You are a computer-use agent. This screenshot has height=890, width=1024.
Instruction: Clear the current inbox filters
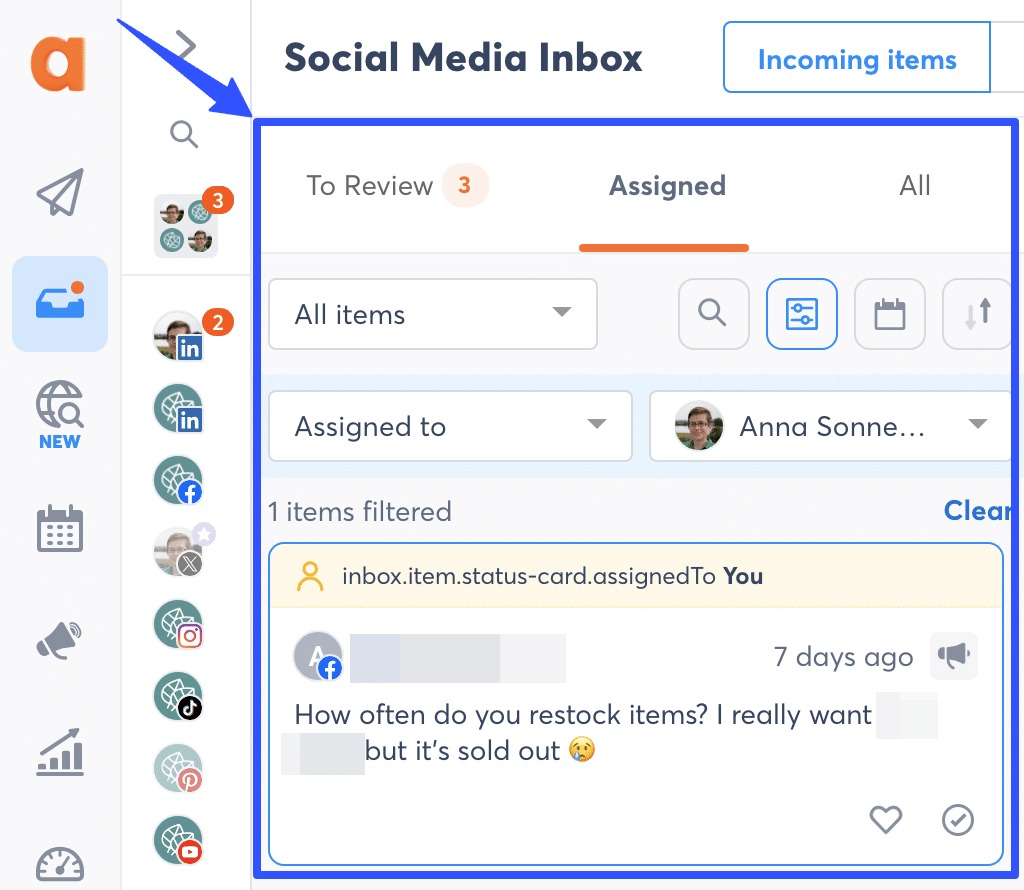point(981,511)
